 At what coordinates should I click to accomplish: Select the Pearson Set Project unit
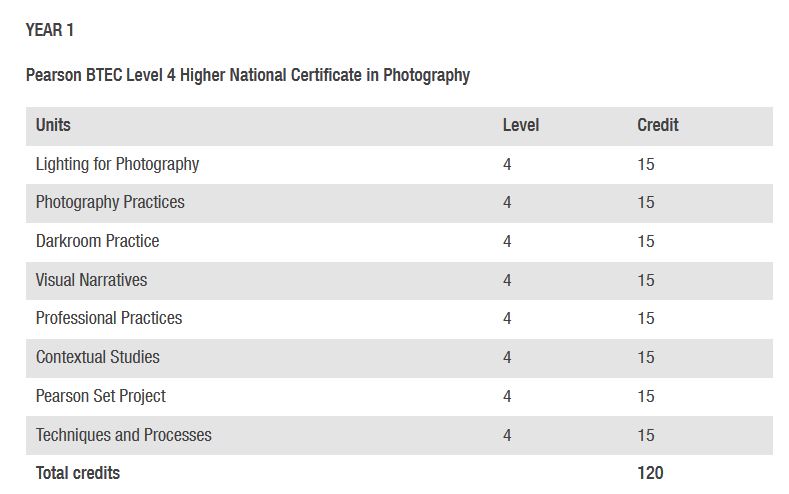coord(100,396)
